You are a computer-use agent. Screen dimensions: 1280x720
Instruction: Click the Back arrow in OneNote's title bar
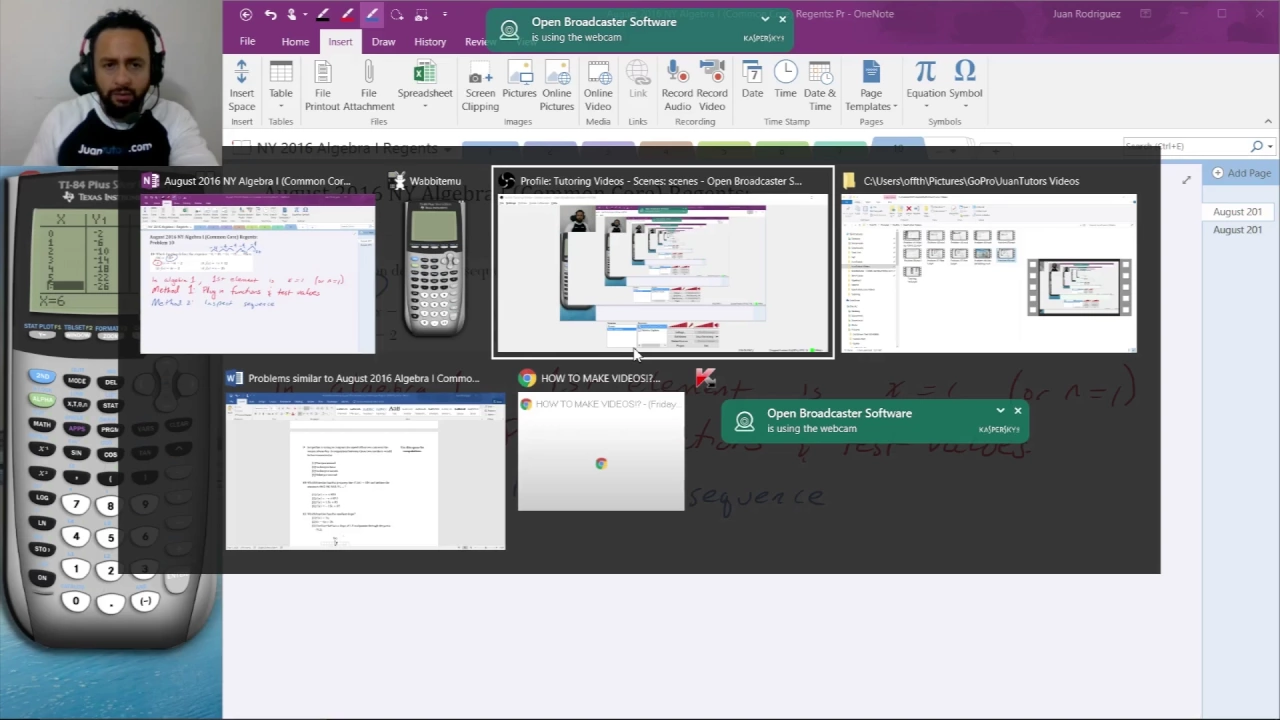(246, 14)
